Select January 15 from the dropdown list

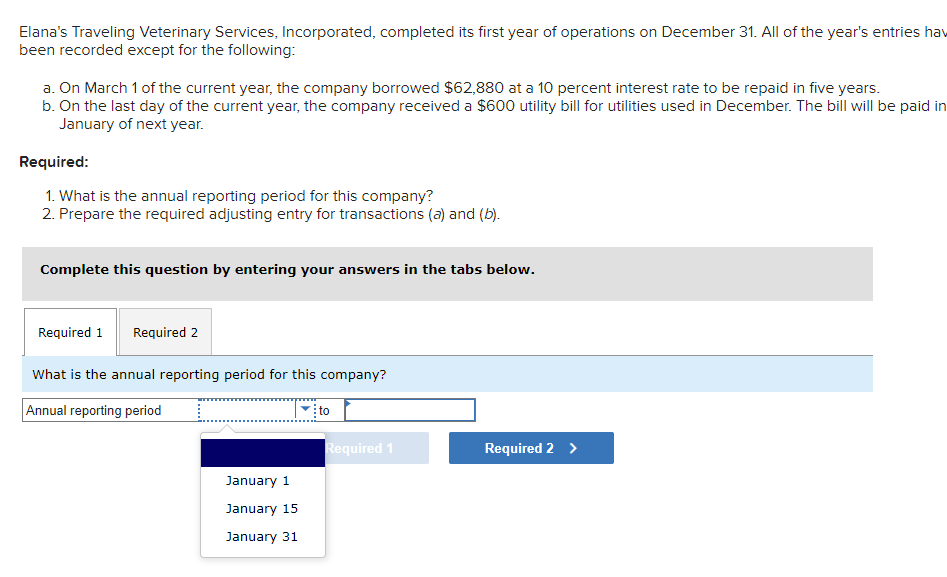click(262, 508)
